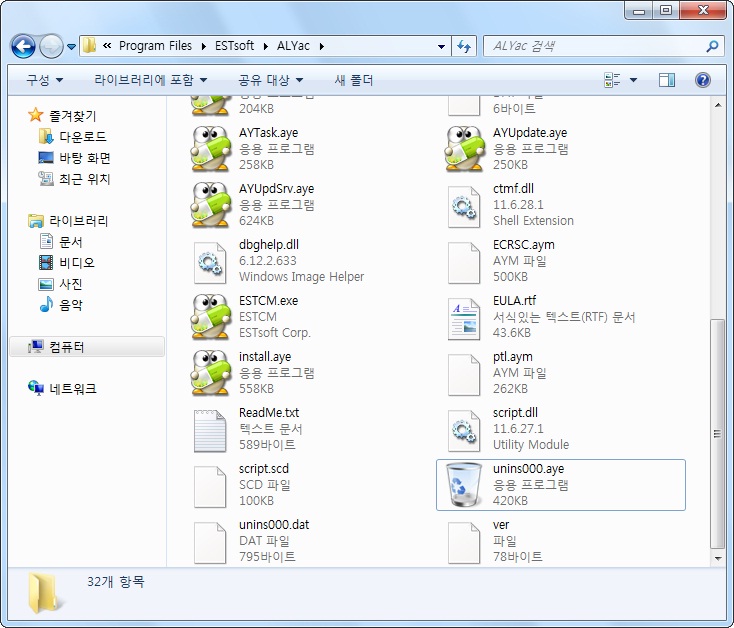
Task: Click the search magnifier icon
Action: coord(712,46)
